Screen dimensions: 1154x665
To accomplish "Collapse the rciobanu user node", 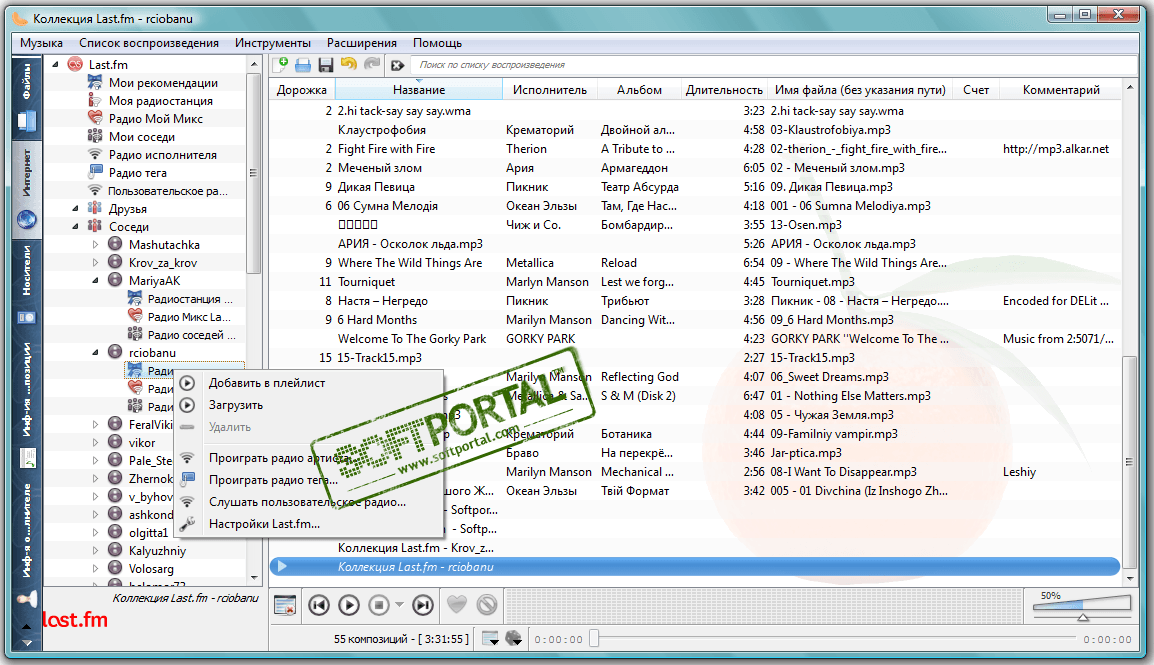I will tap(95, 352).
